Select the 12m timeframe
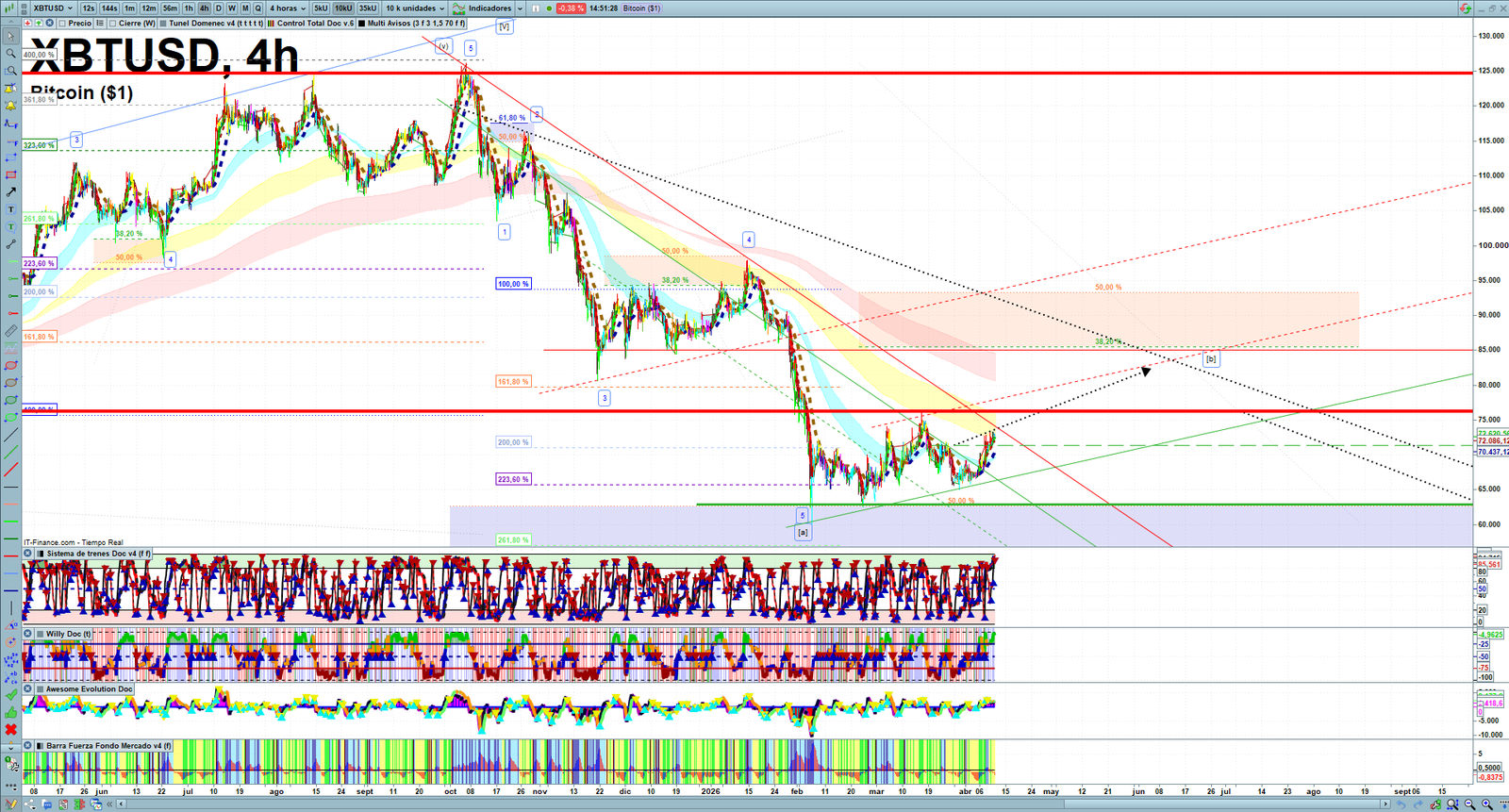Viewport: 1509px width, 812px height. (149, 8)
